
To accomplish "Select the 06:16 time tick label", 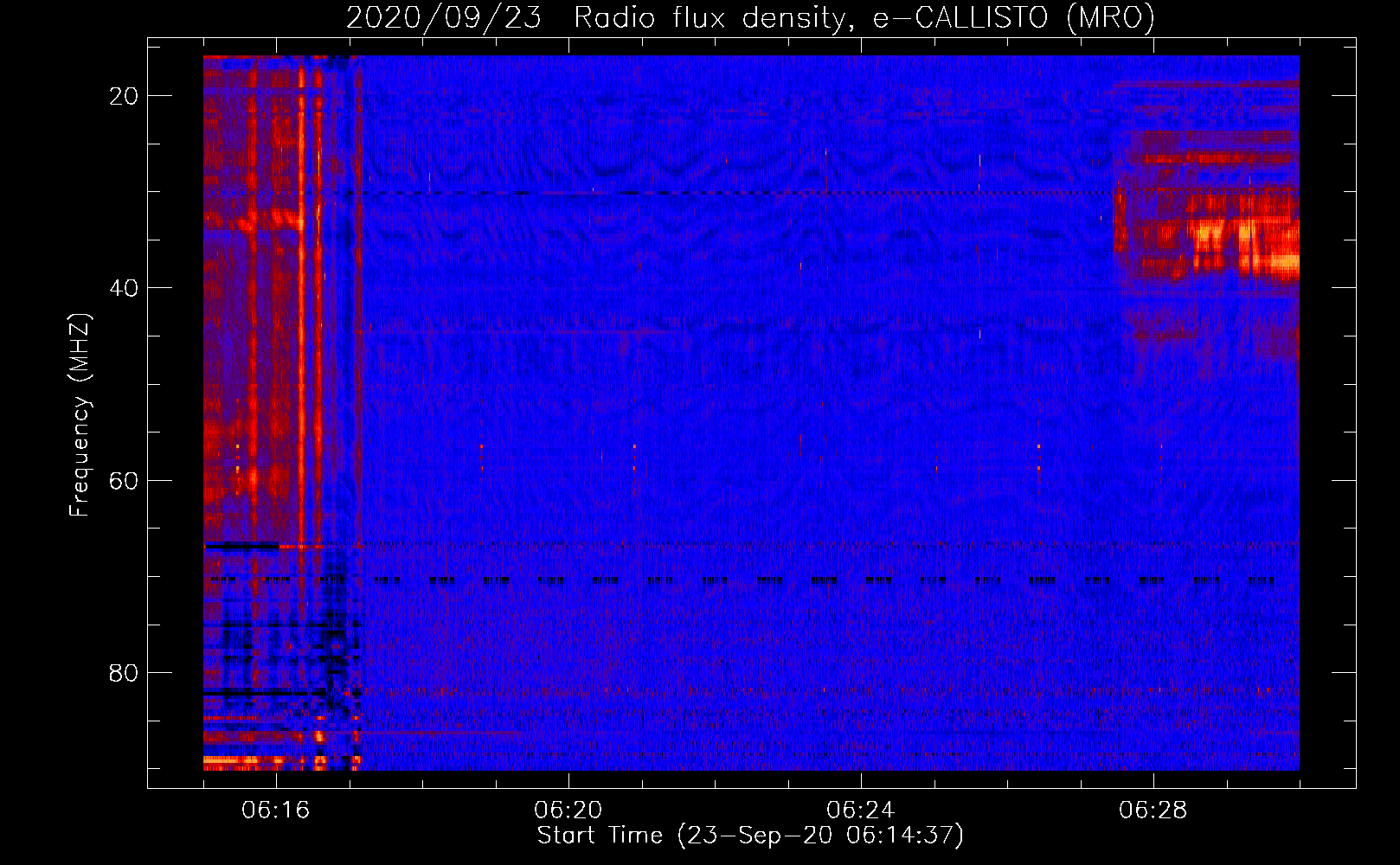I will [276, 811].
